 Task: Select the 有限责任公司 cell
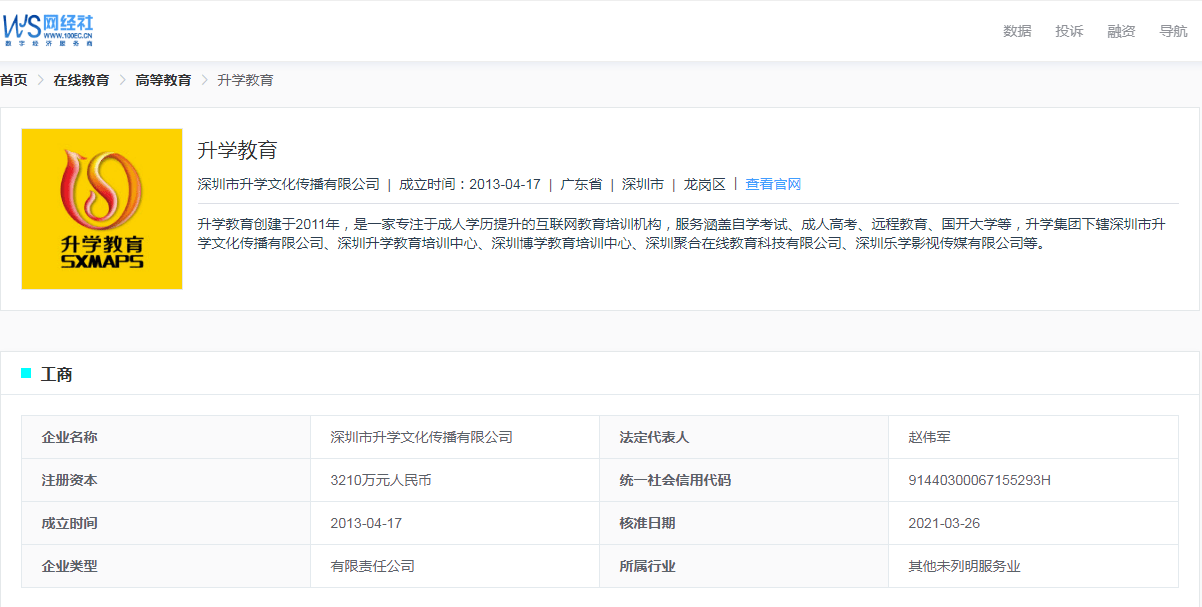pos(455,566)
